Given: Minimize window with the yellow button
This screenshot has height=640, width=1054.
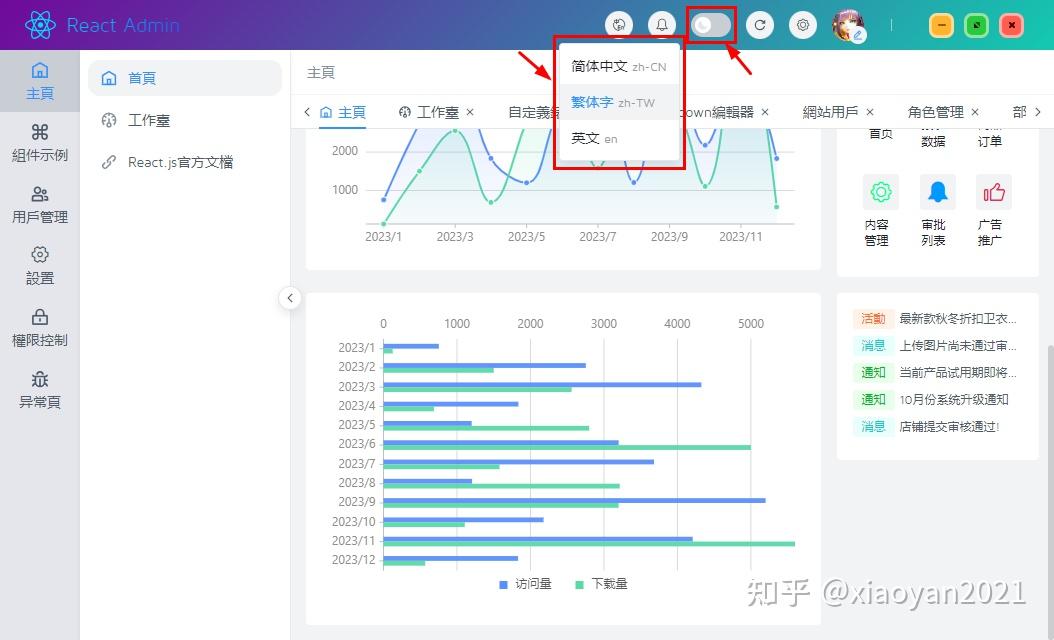Looking at the screenshot, I should point(941,26).
